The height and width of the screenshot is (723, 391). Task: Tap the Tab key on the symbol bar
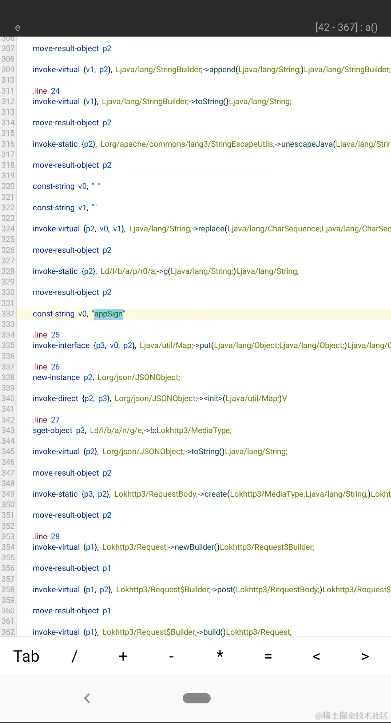tap(26, 656)
